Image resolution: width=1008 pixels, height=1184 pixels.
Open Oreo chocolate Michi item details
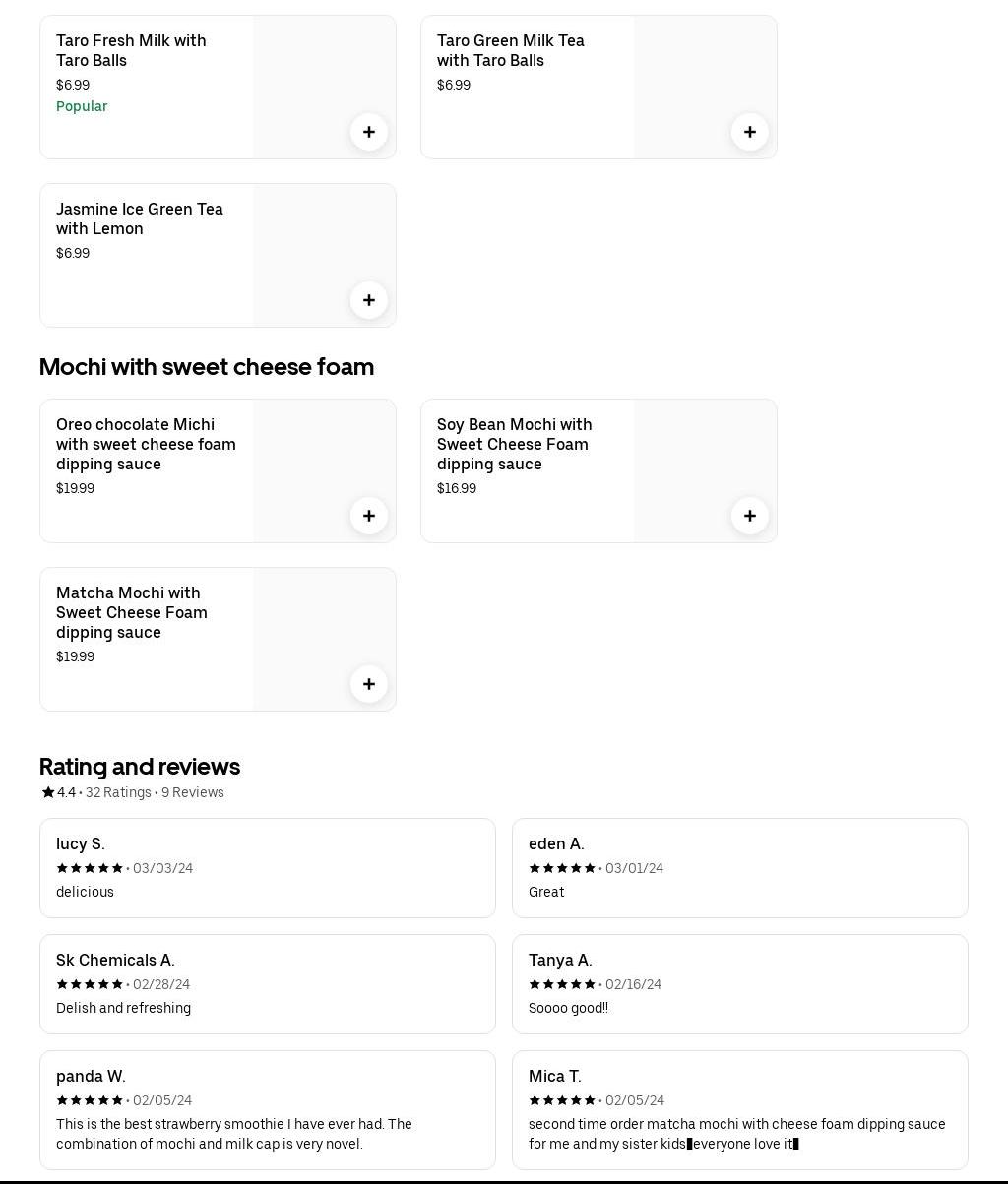[146, 444]
